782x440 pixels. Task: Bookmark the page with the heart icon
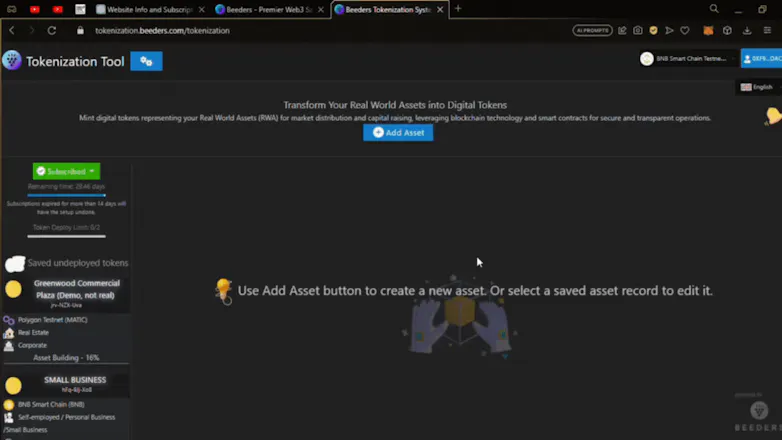tap(685, 30)
